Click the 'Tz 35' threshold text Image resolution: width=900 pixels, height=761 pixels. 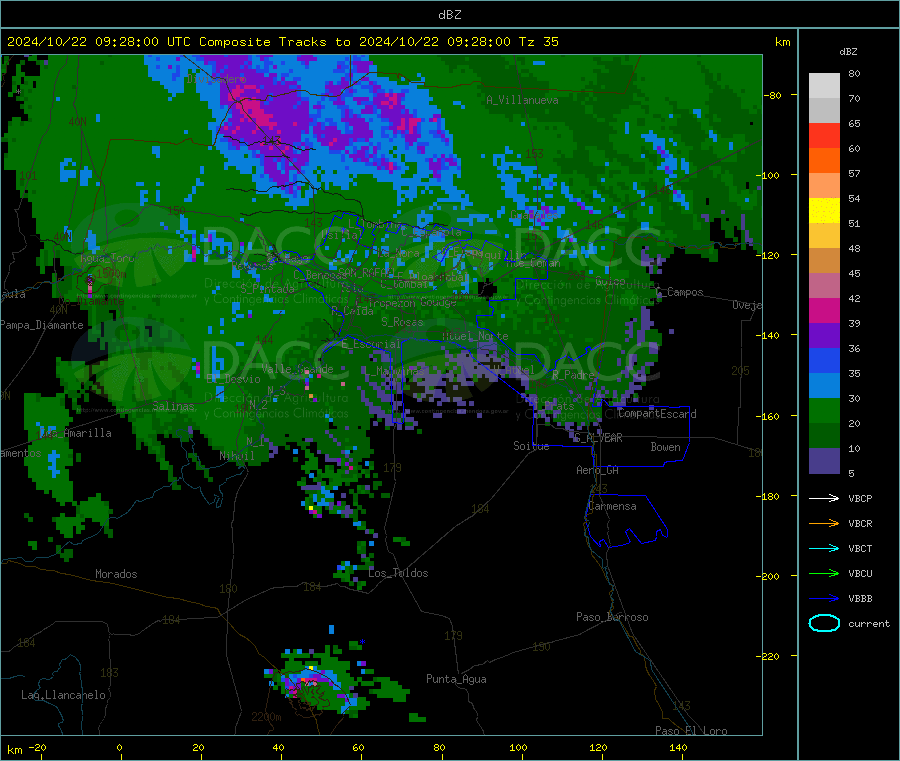coord(538,41)
